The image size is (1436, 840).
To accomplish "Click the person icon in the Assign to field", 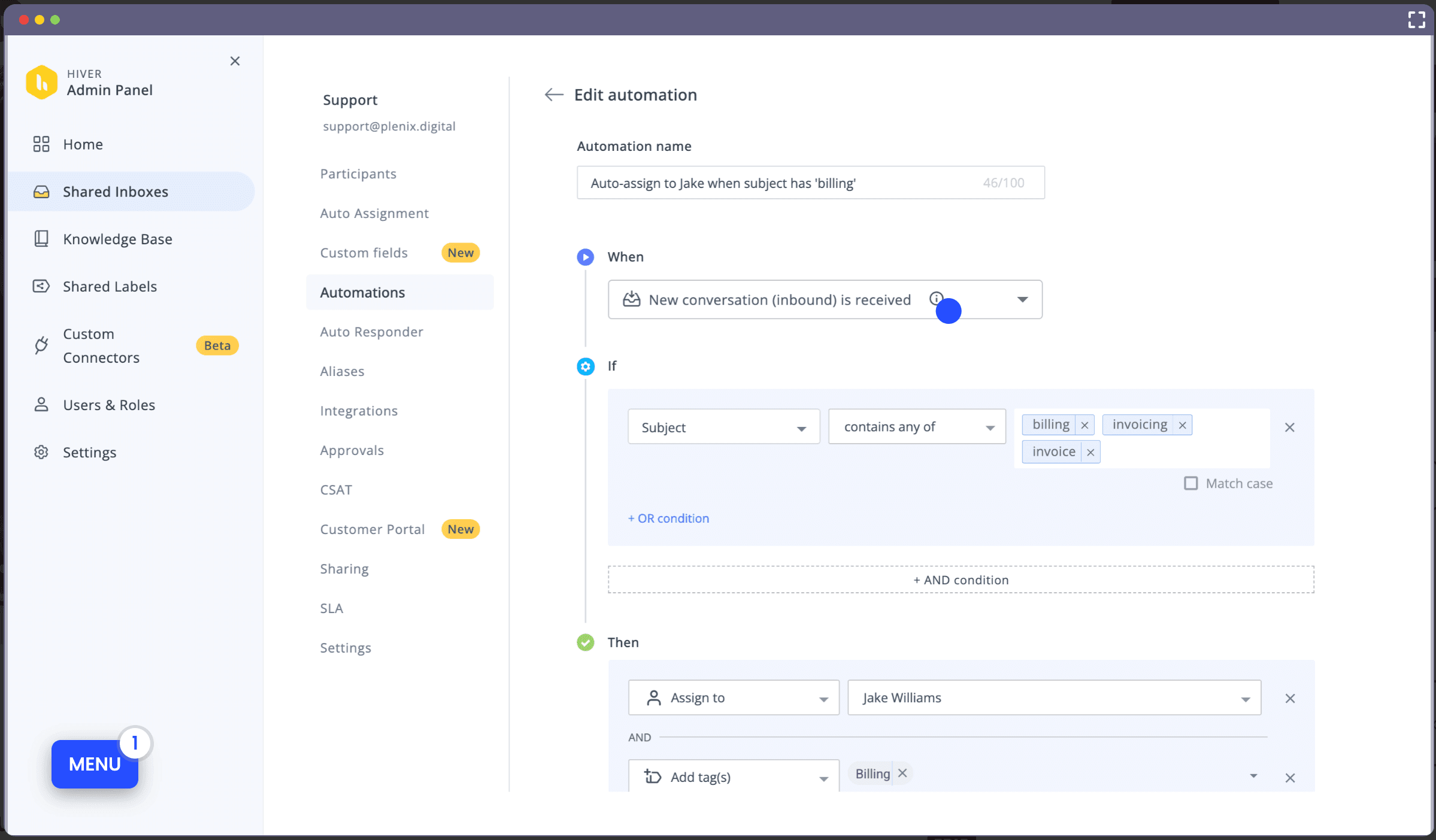I will tap(655, 698).
